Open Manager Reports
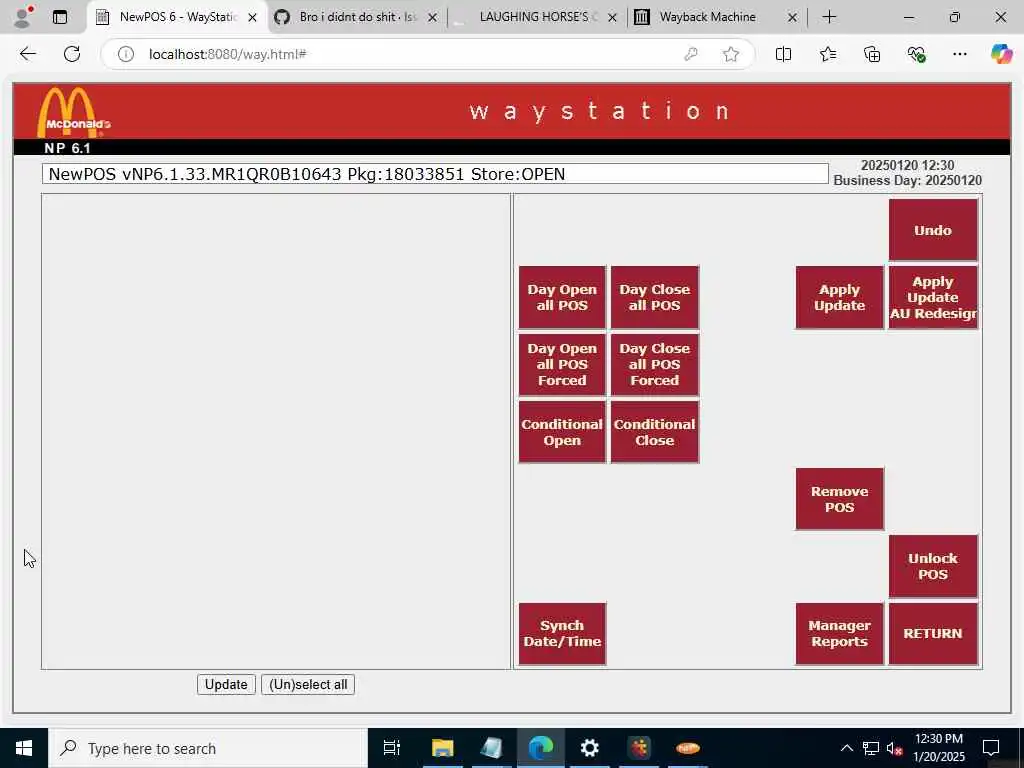Image resolution: width=1024 pixels, height=768 pixels. point(839,633)
